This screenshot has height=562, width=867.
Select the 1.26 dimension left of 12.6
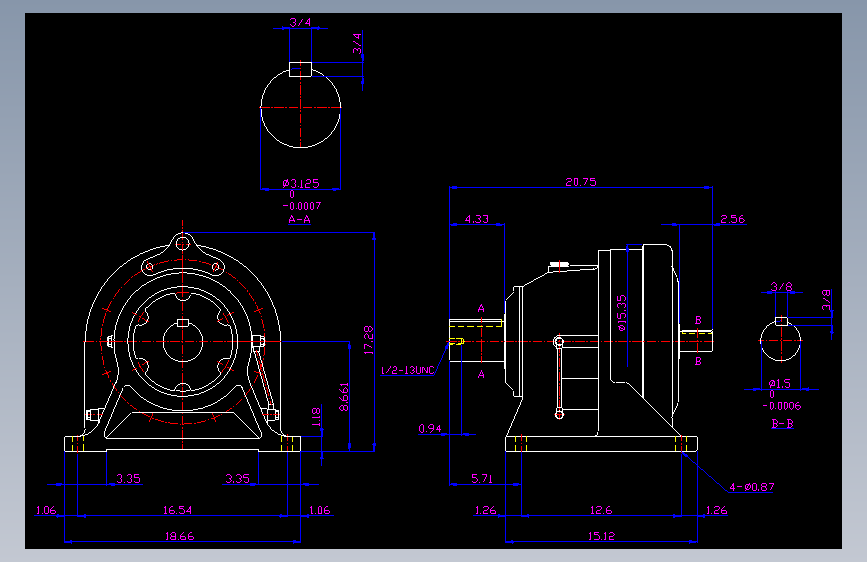click(485, 510)
